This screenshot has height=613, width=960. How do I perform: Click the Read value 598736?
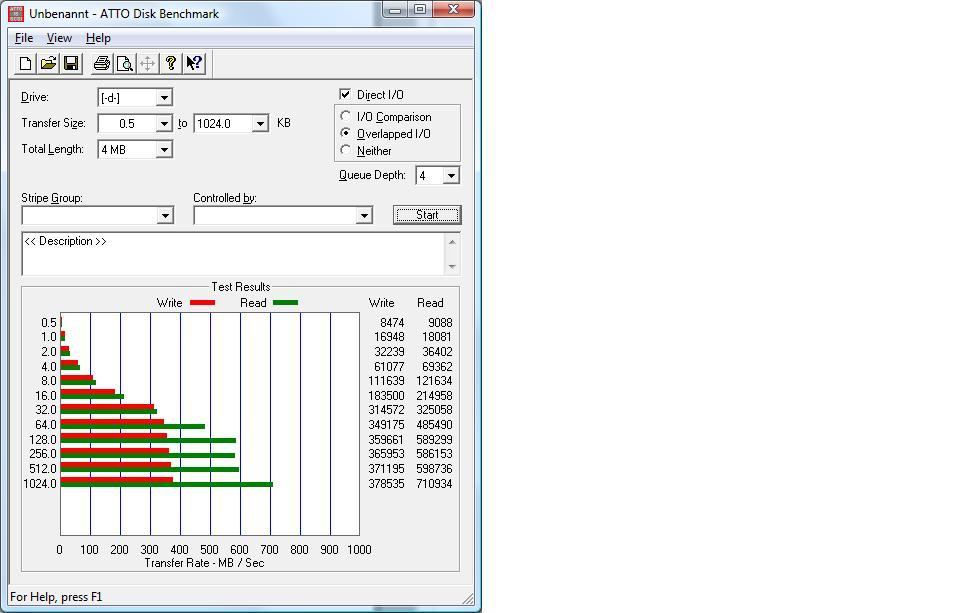(434, 469)
